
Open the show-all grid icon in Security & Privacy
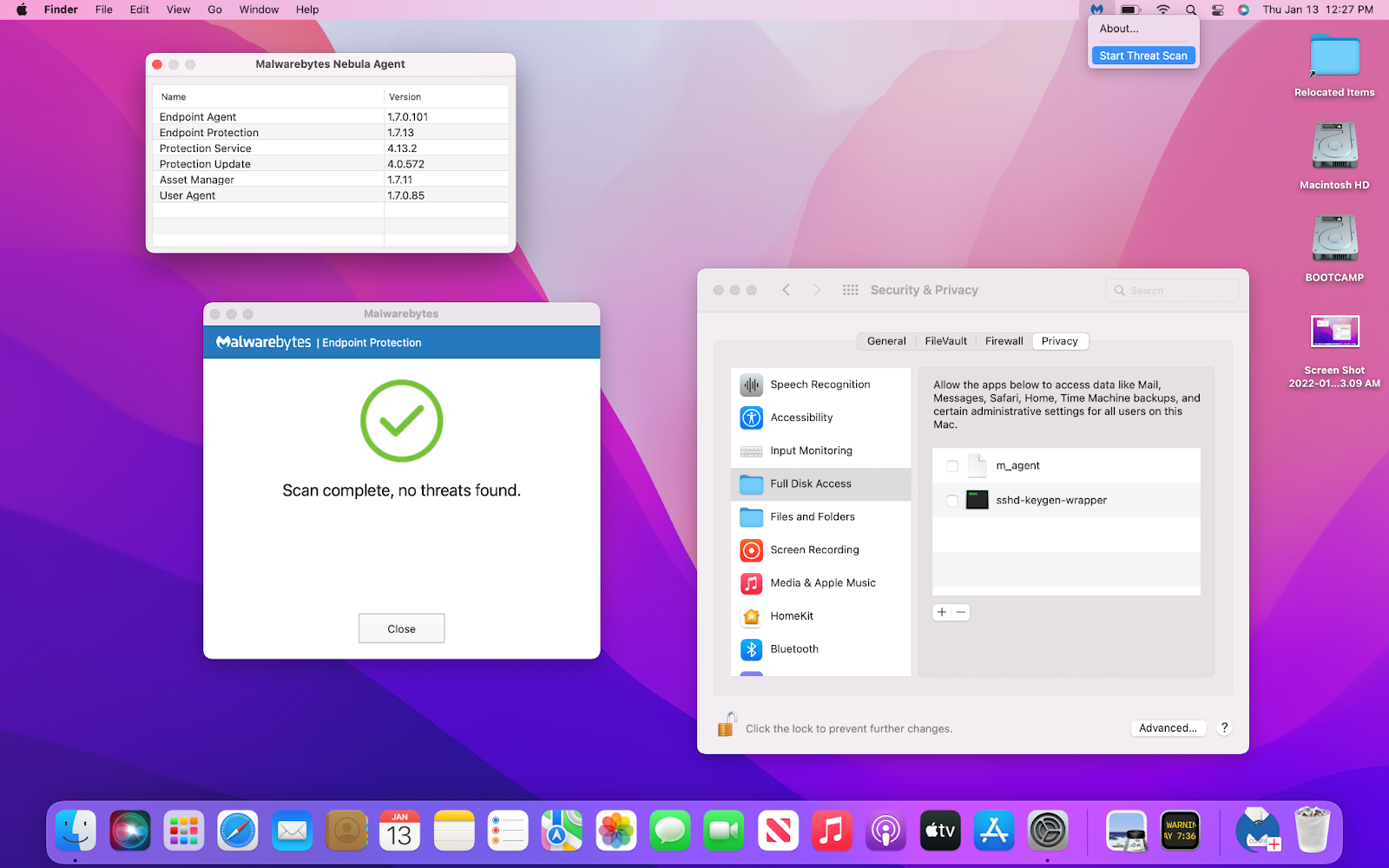850,290
